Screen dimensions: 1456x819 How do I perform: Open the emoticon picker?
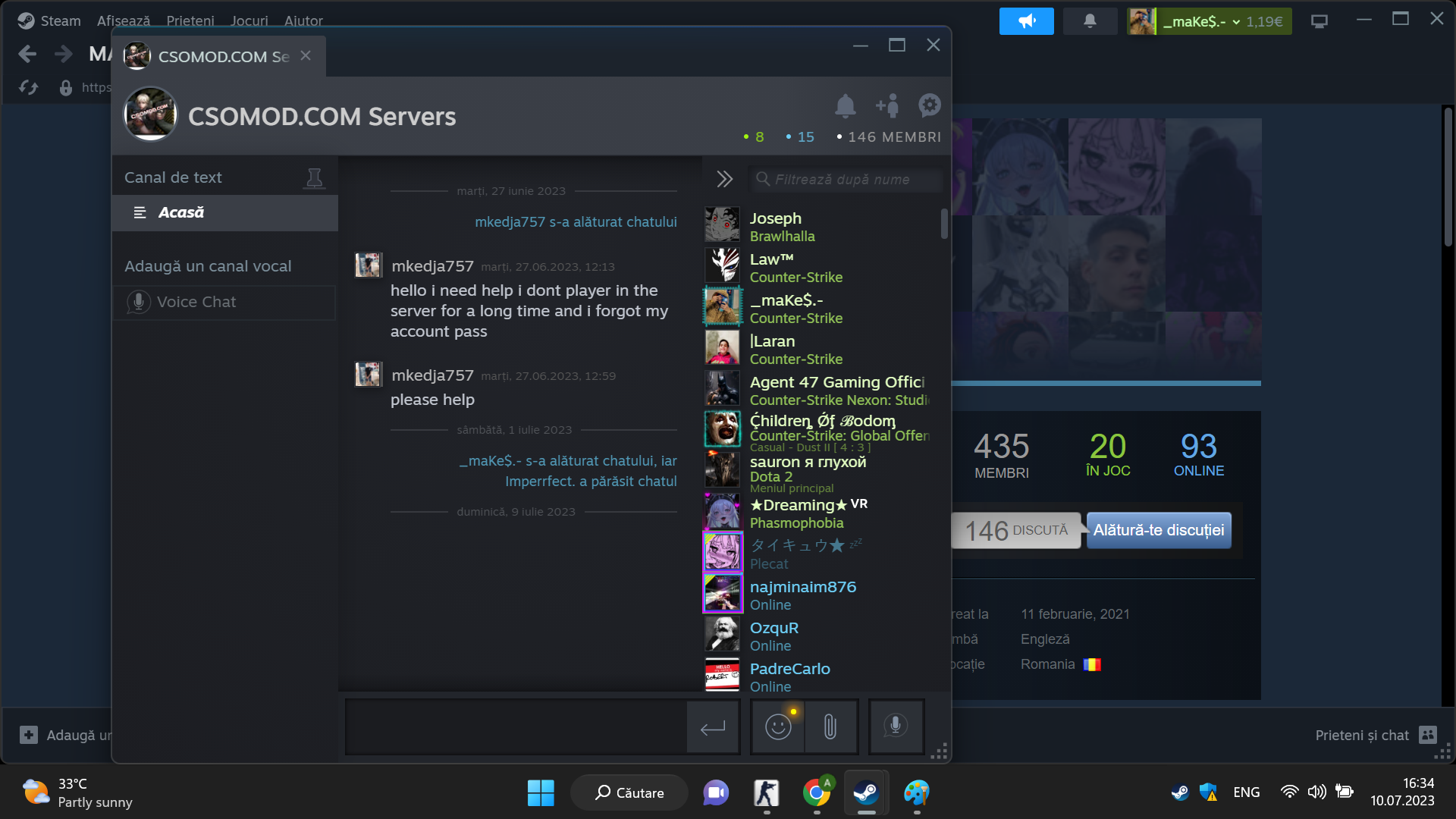pos(778,727)
